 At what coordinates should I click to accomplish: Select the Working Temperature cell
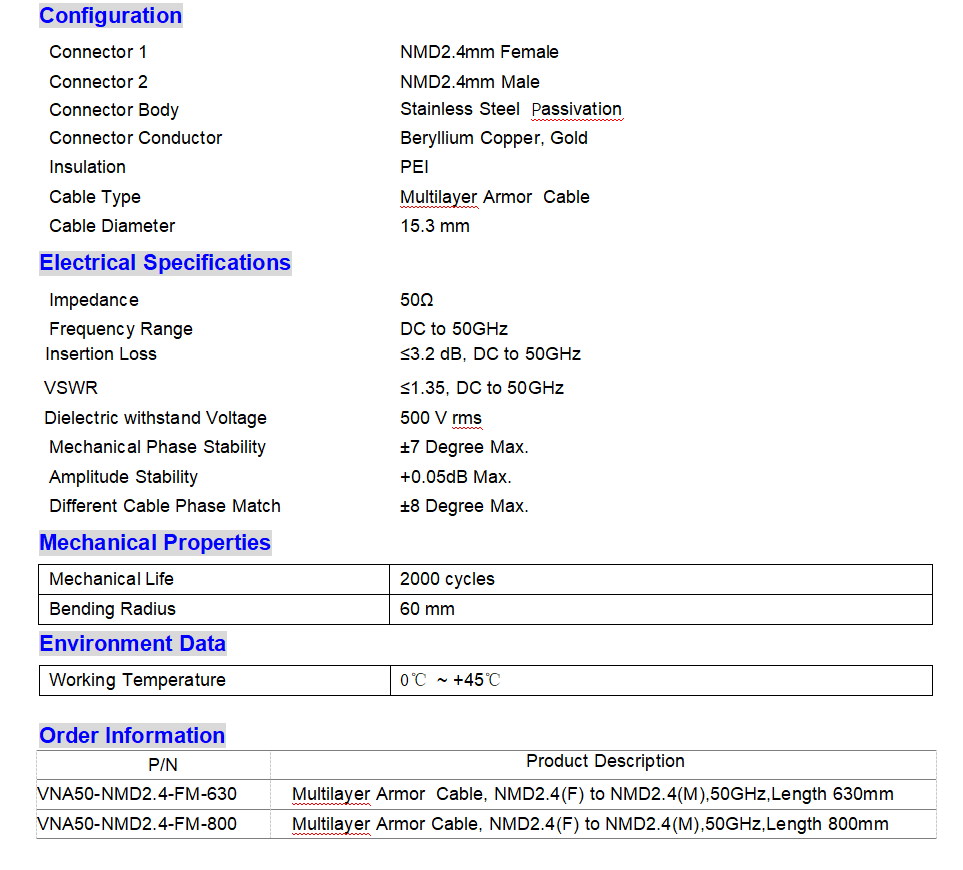point(214,680)
